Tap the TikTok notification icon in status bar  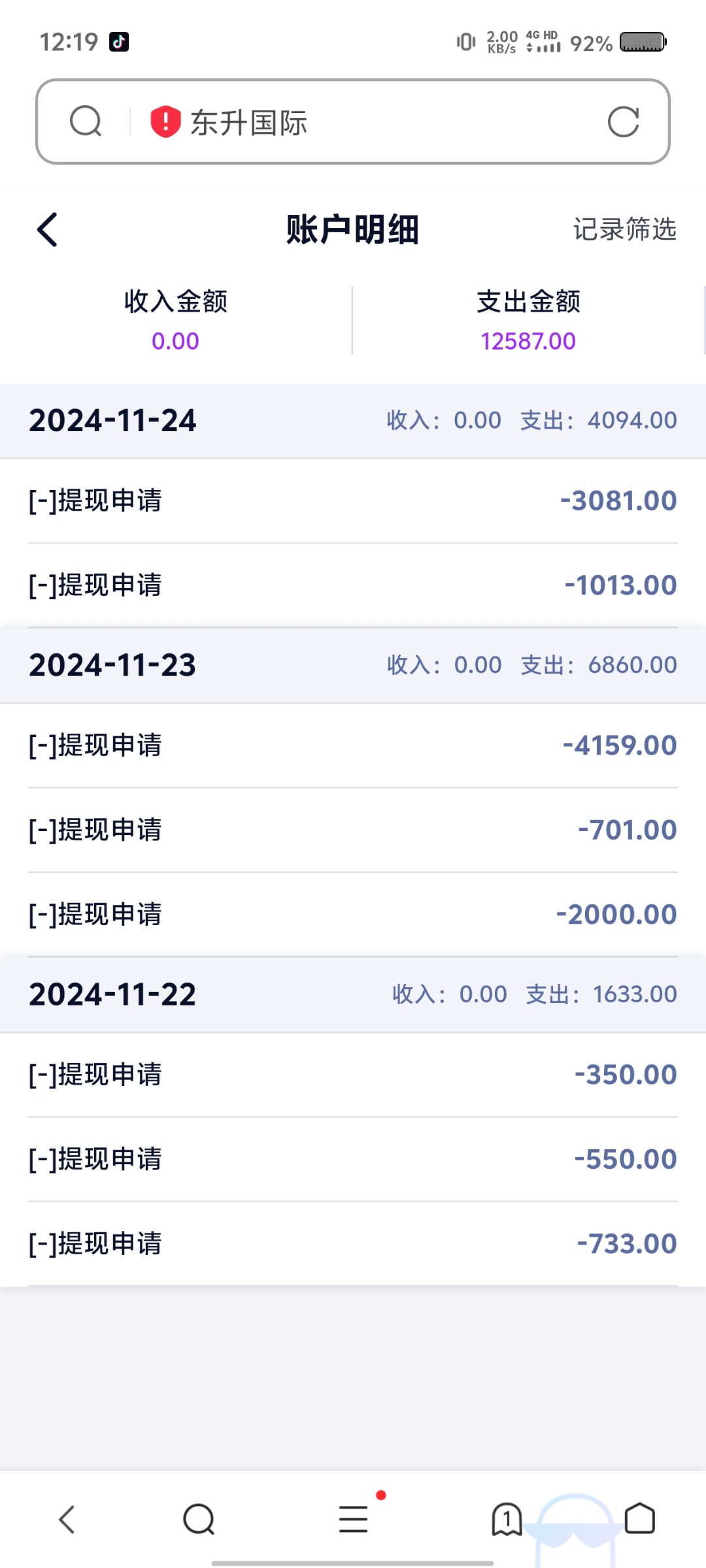pos(119,42)
